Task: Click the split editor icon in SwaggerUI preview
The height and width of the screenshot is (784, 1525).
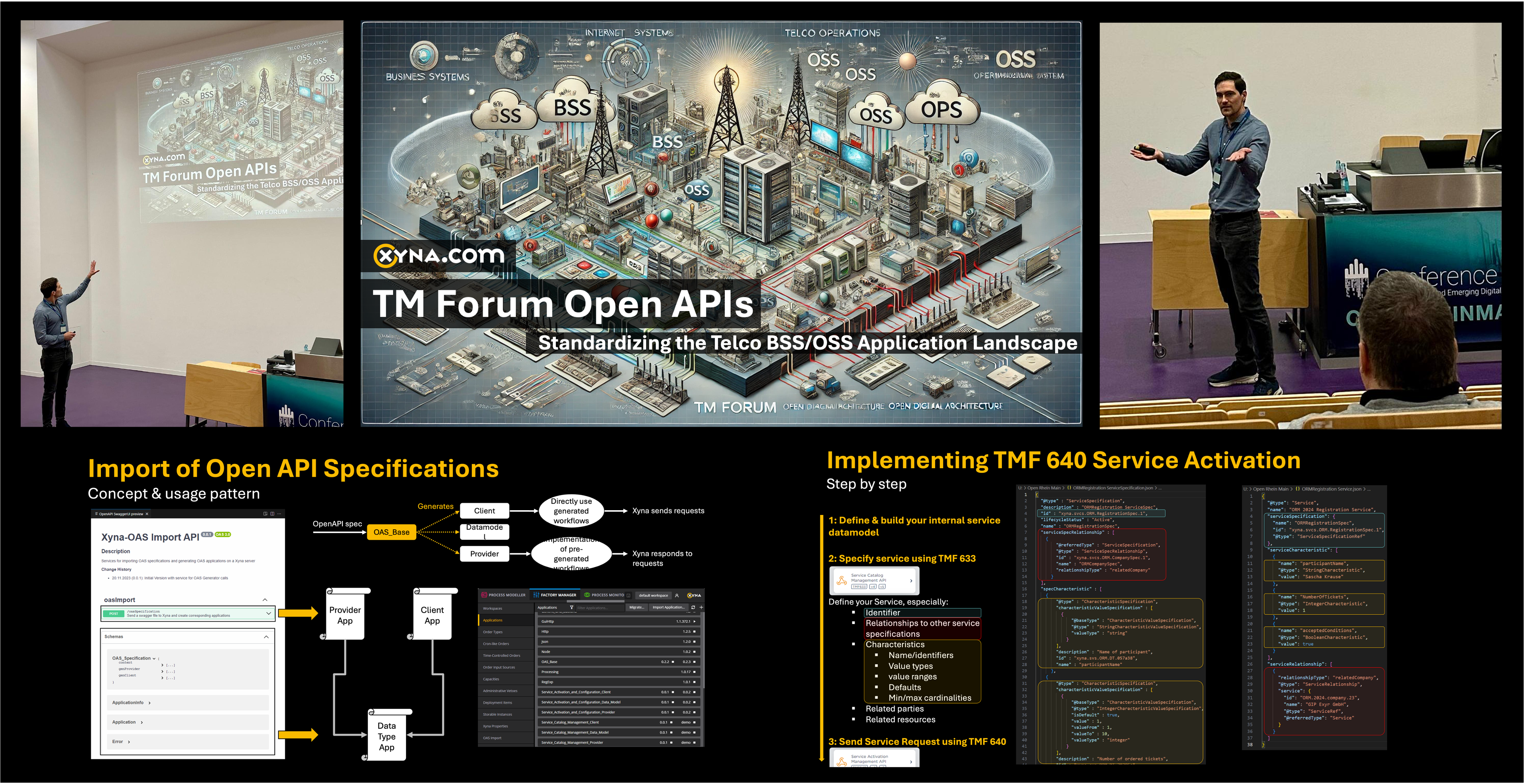Action: (x=272, y=514)
